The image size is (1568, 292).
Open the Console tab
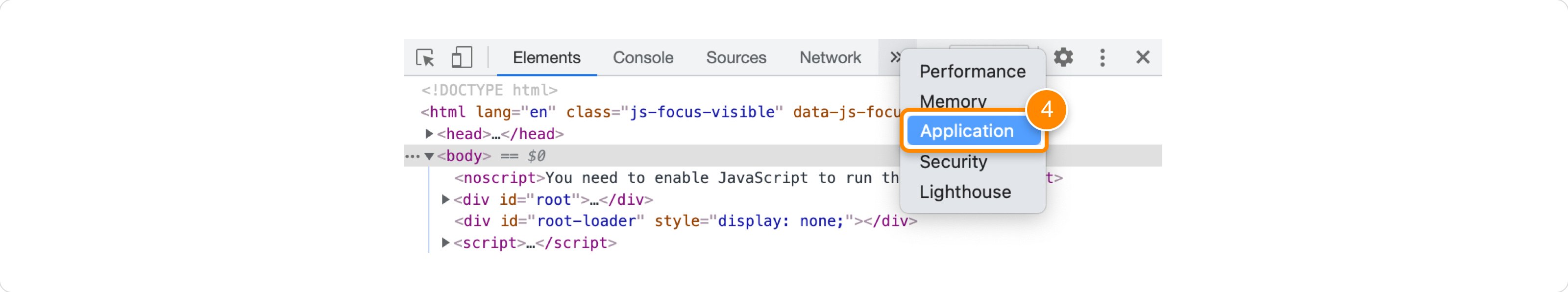point(643,58)
